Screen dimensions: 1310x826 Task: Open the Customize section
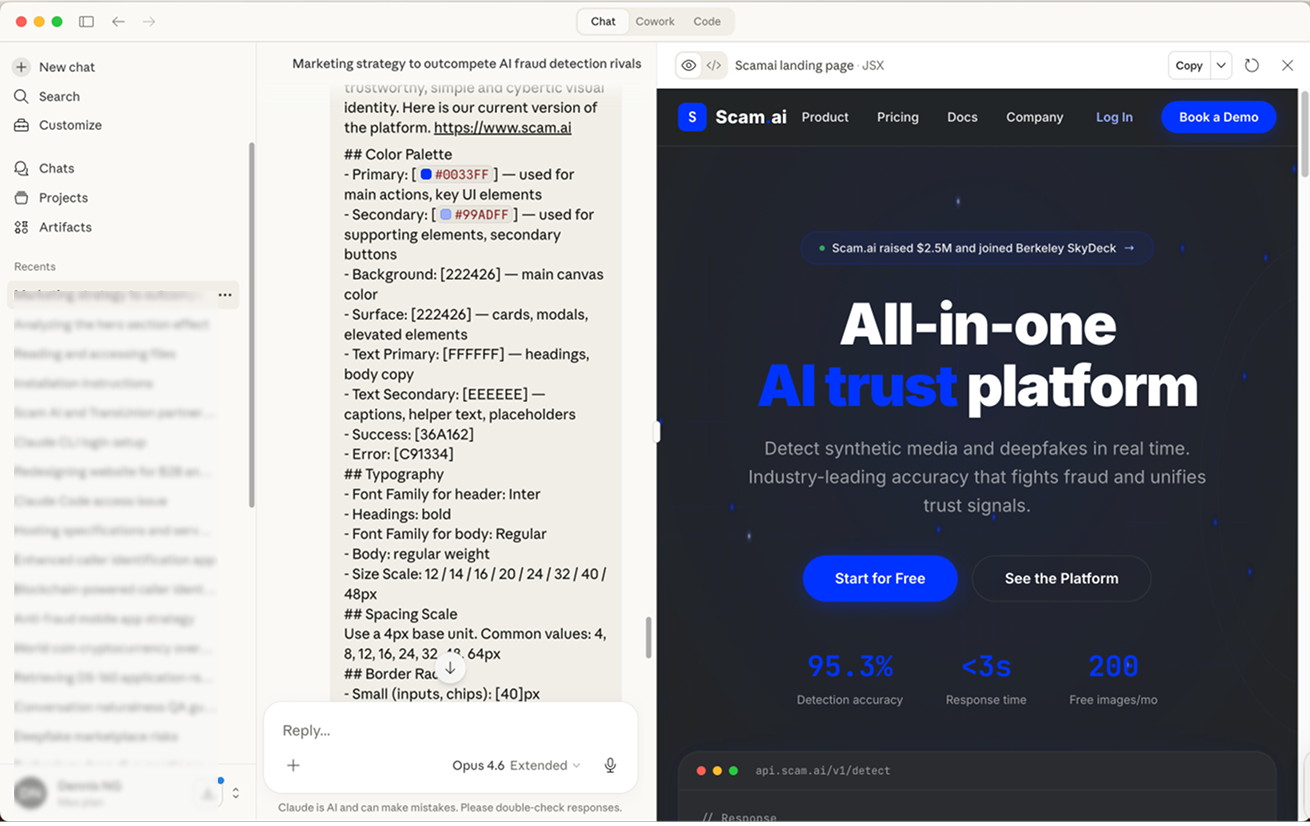[x=70, y=125]
